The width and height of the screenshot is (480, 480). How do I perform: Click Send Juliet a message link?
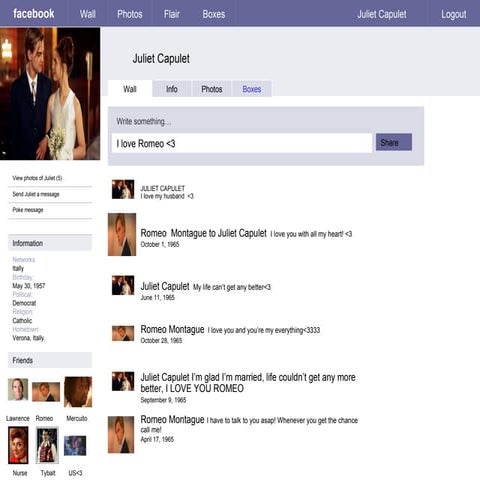pos(36,194)
